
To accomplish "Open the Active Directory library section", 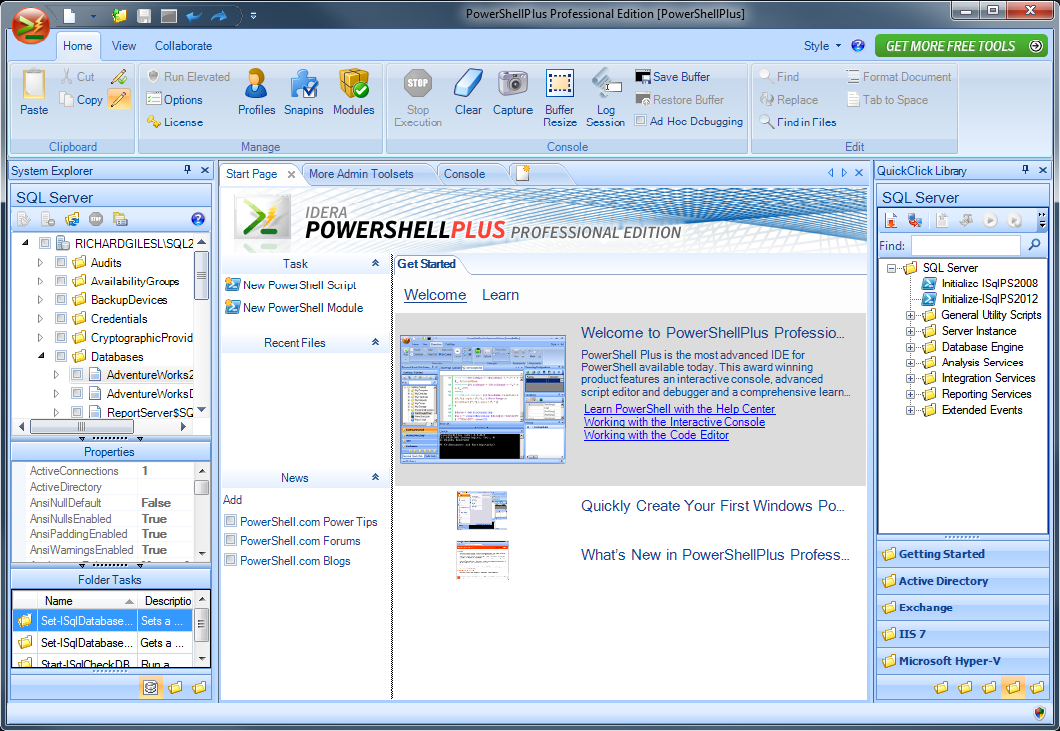I will [962, 581].
